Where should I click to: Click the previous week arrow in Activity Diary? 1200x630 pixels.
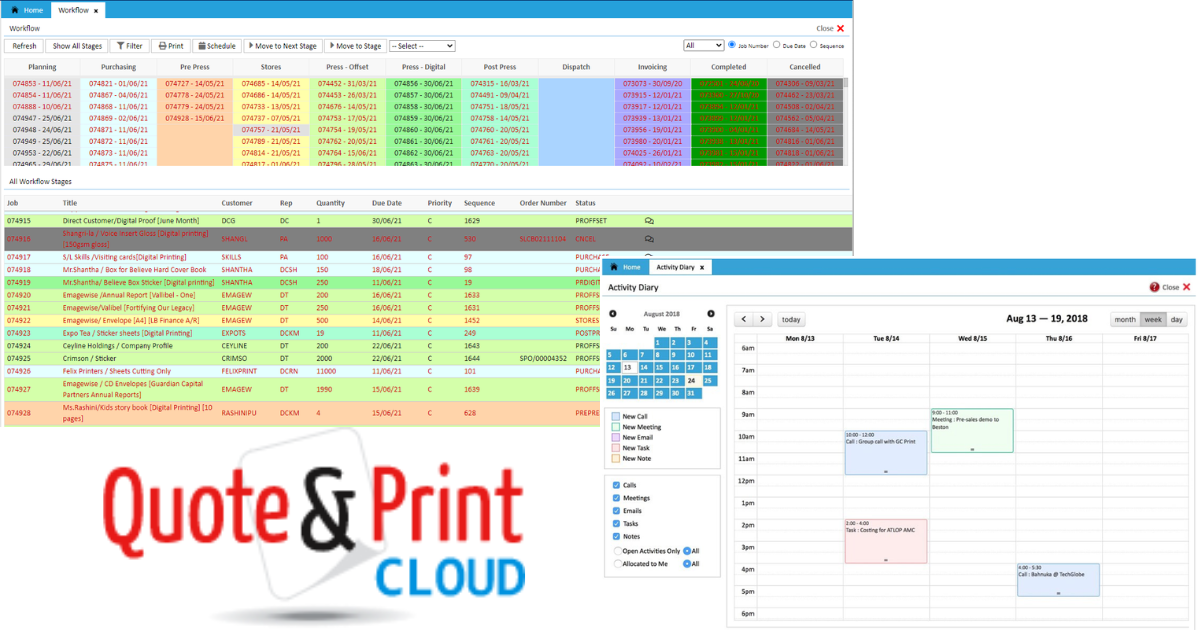(x=744, y=319)
